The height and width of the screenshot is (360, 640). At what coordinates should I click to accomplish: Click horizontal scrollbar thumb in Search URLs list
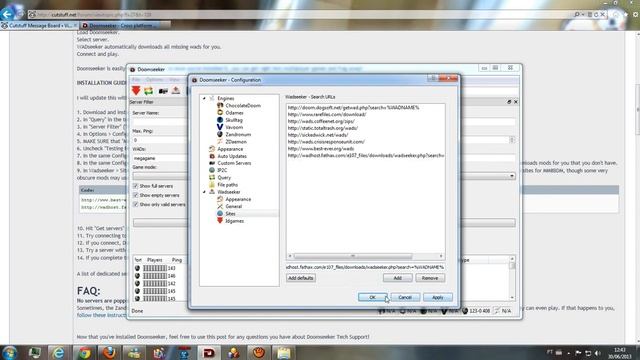[x=353, y=256]
